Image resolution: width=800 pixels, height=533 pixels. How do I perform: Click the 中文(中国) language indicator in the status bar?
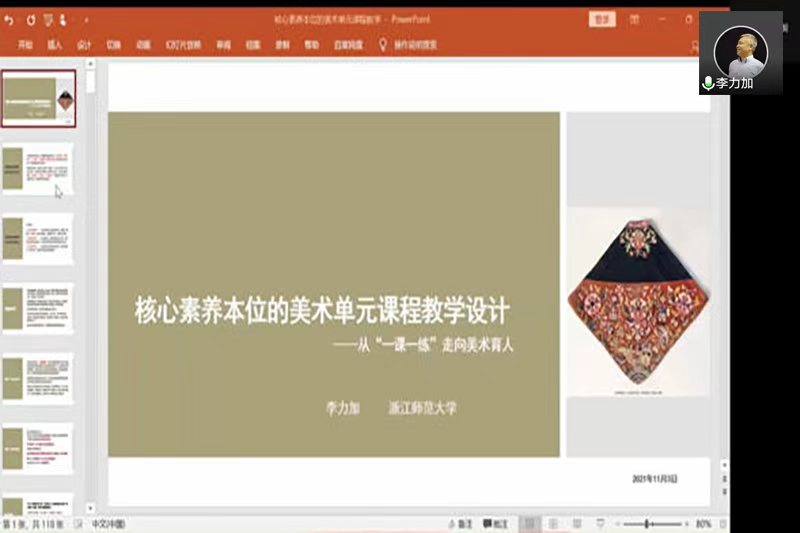[111, 524]
